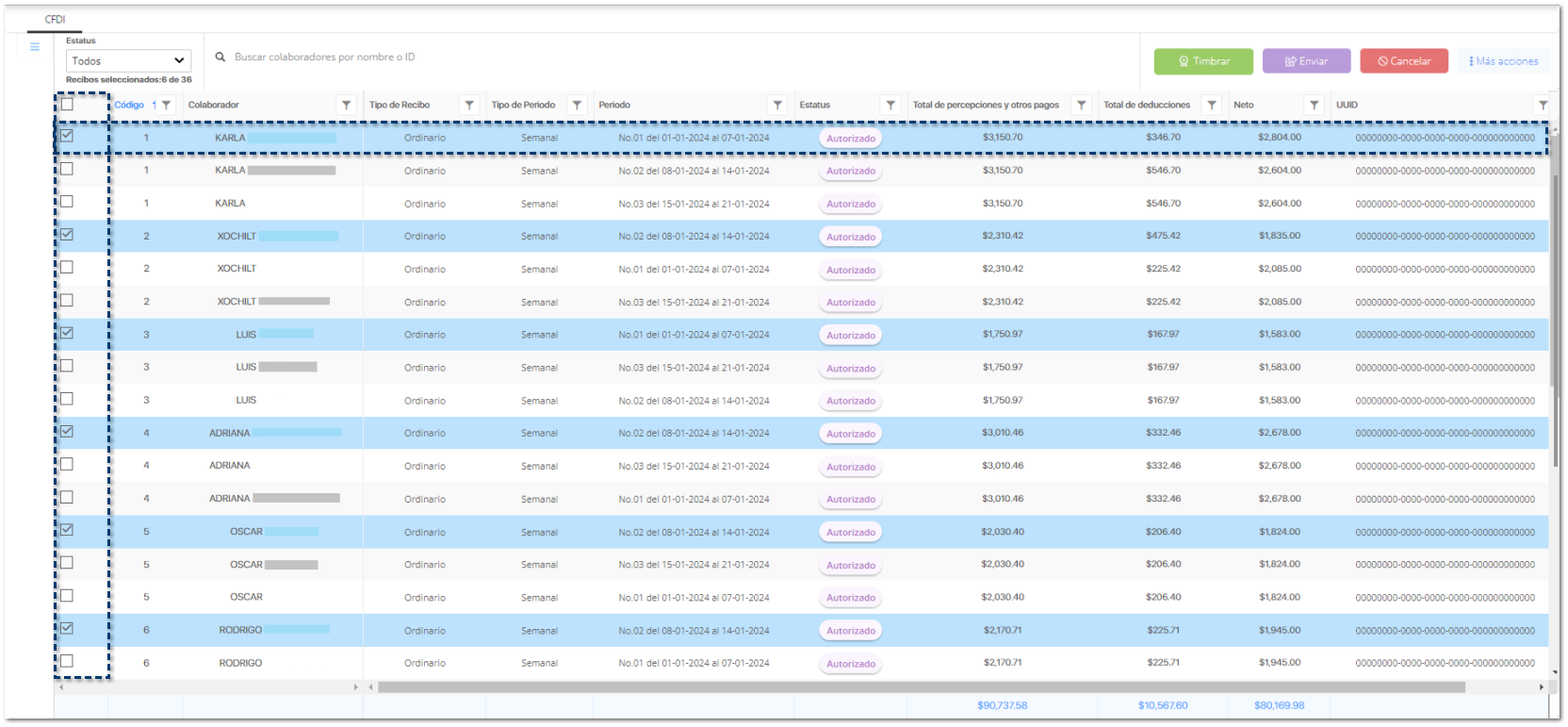Open the filter on the Tipo de Recibo column
This screenshot has height=727, width=1568.
(x=469, y=106)
